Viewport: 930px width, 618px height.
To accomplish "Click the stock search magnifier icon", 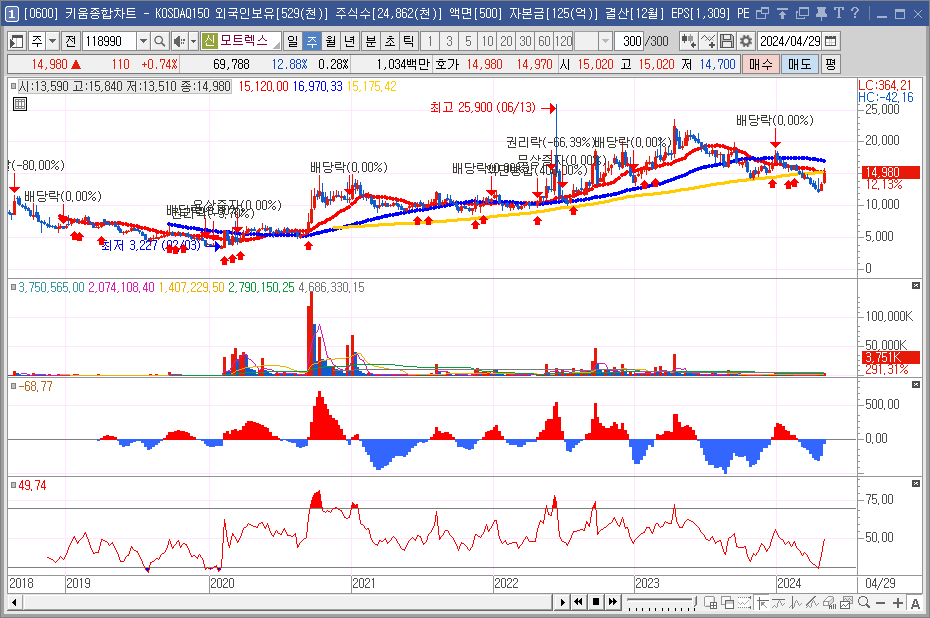I will tap(160, 41).
